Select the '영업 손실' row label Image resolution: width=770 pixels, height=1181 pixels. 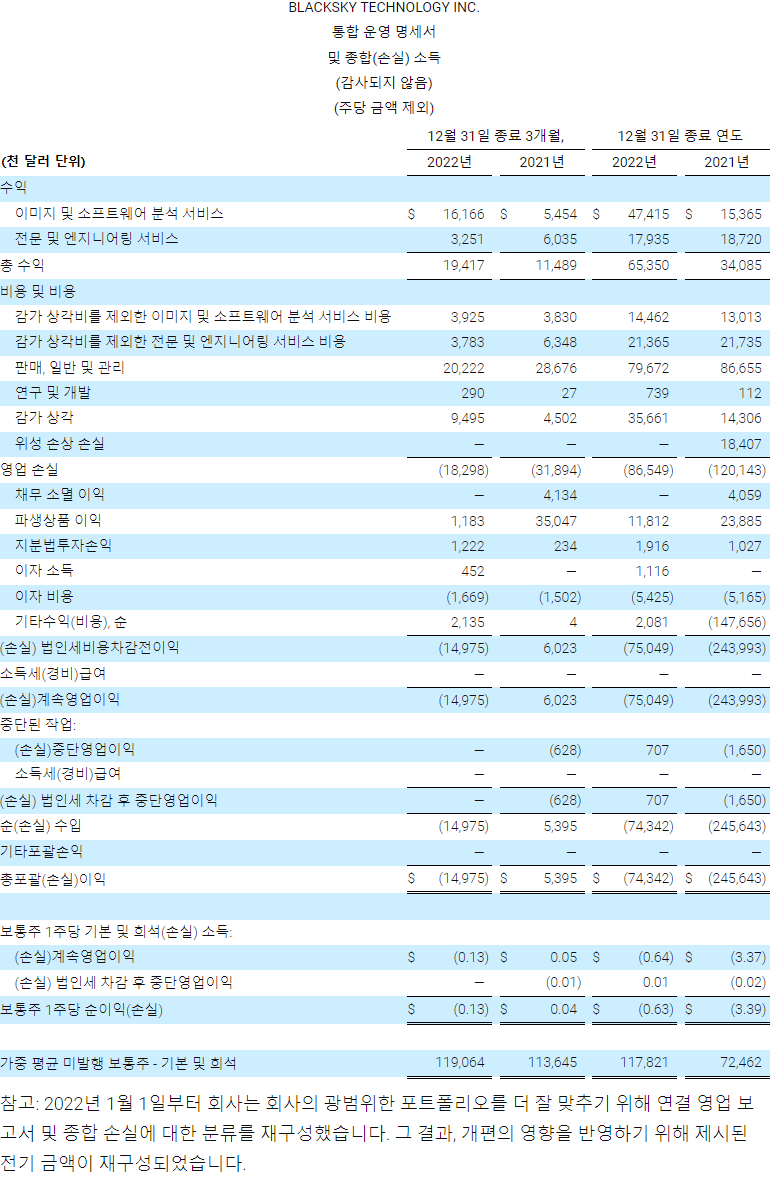tap(29, 470)
